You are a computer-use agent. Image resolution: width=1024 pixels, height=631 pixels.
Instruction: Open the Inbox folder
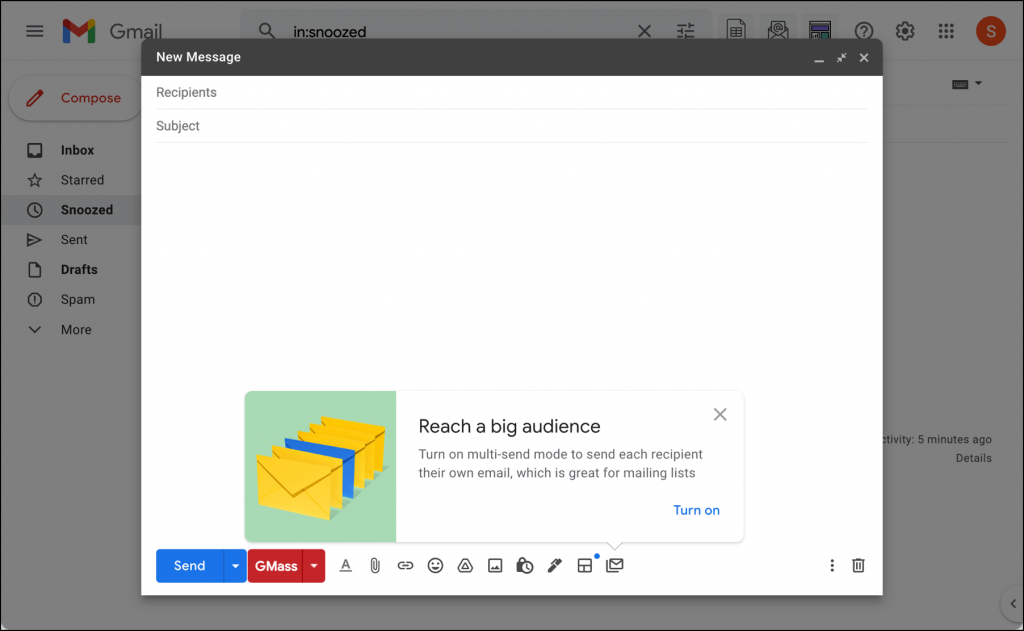pyautogui.click(x=77, y=150)
